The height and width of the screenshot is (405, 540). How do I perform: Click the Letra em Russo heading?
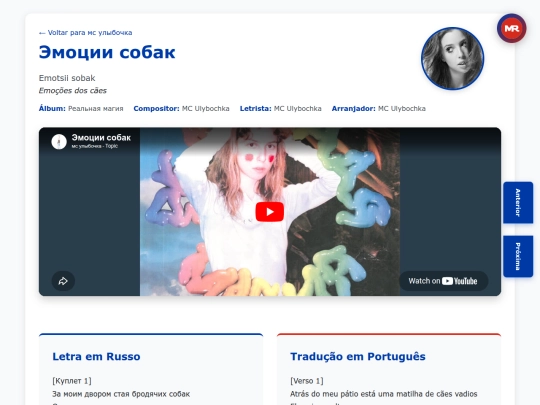(x=96, y=356)
